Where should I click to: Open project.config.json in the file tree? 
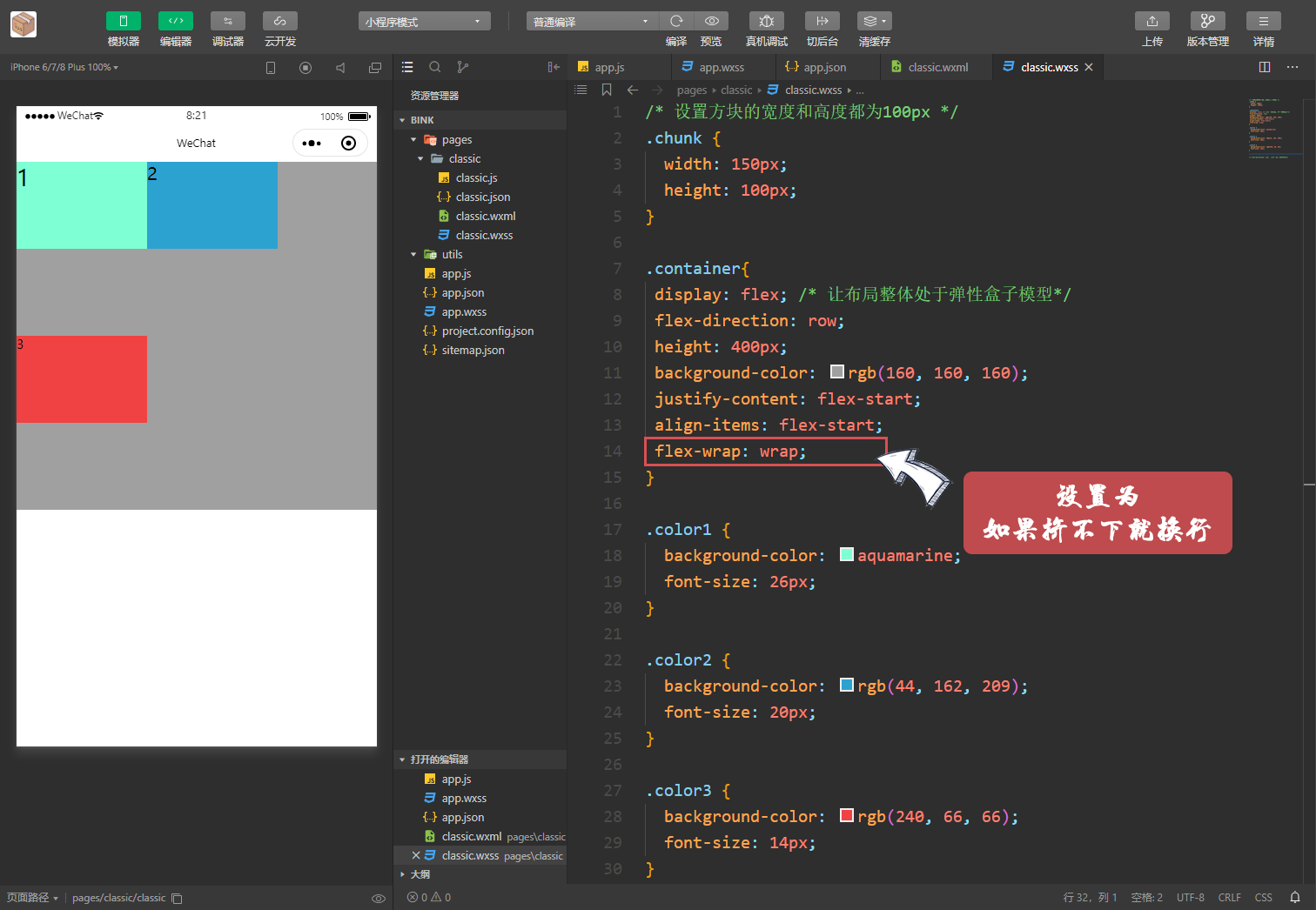click(x=487, y=331)
